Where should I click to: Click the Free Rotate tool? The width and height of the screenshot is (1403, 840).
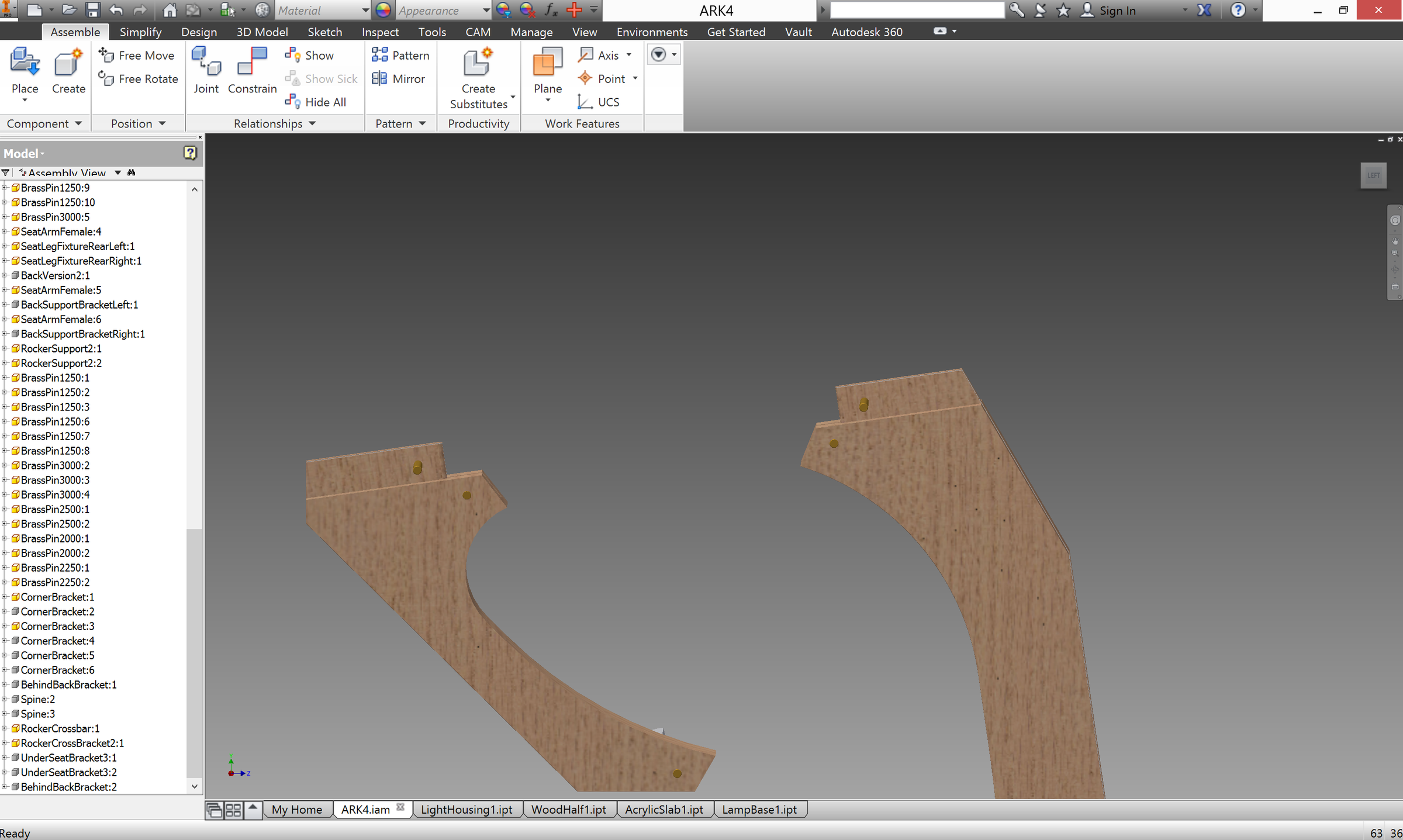106,78
